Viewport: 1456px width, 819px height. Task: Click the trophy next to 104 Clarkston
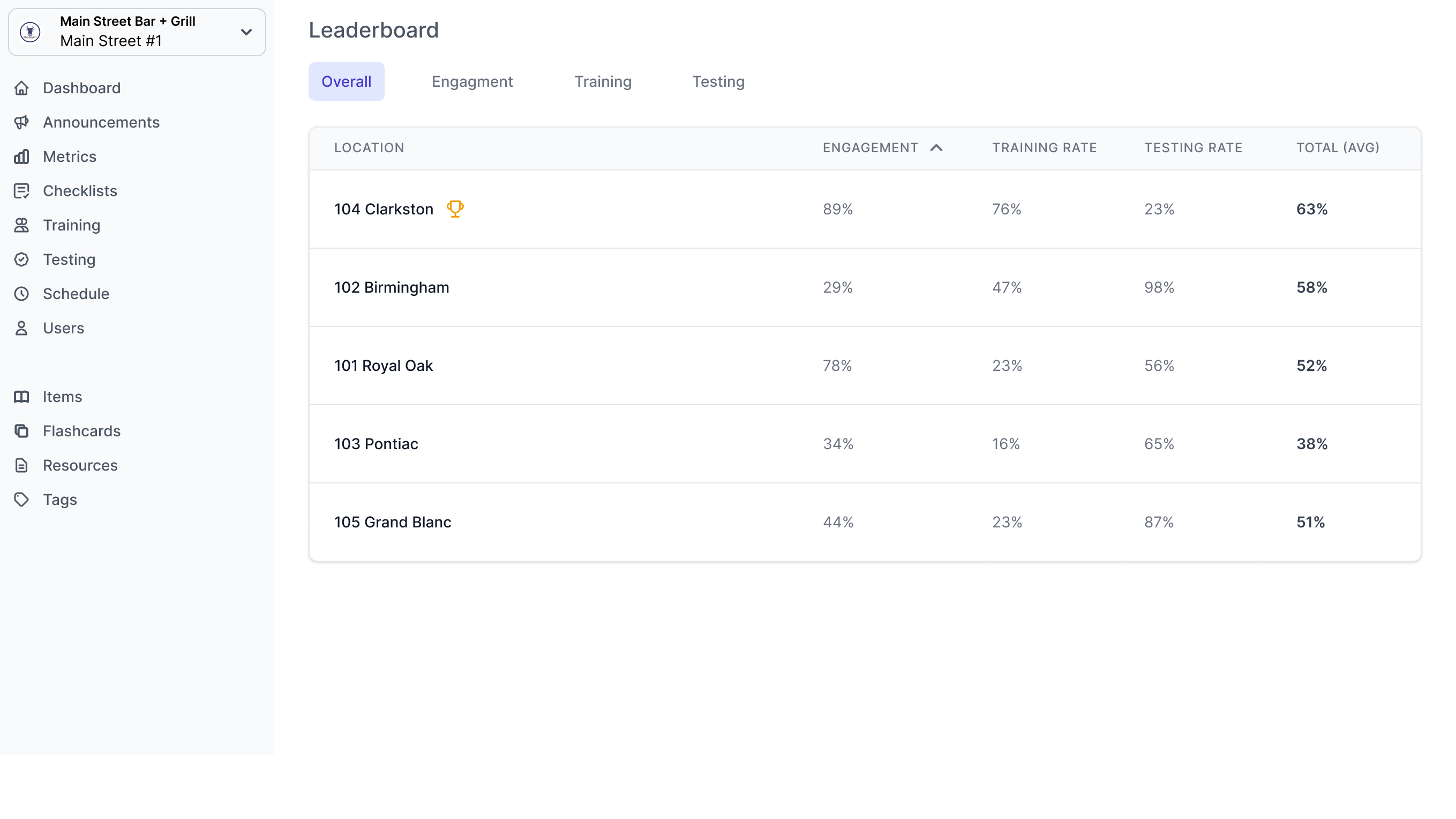(x=455, y=209)
